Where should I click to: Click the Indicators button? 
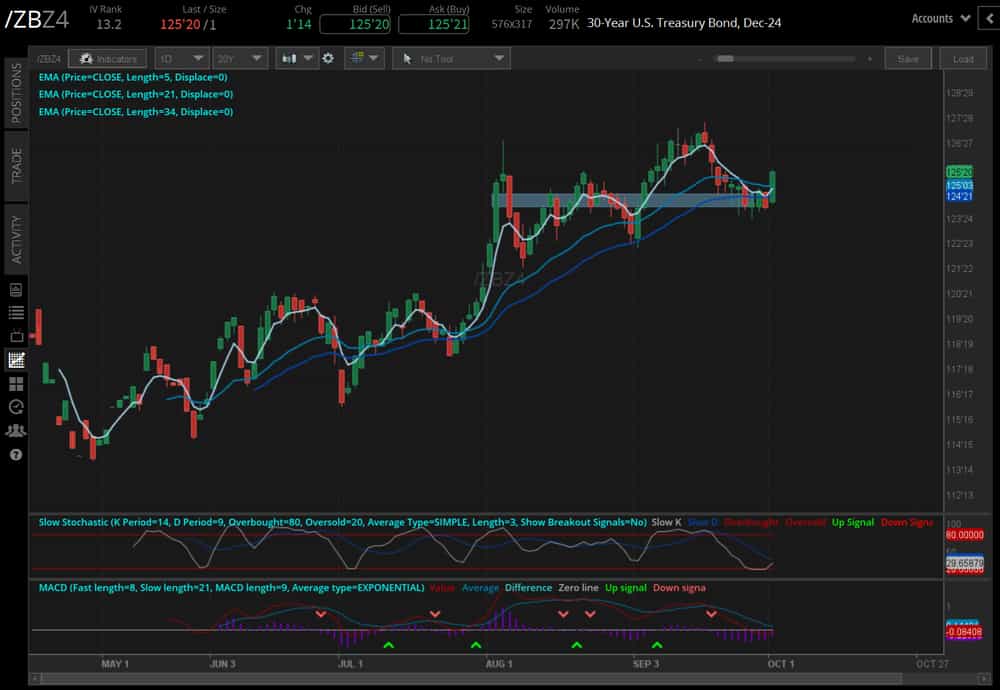(108, 58)
